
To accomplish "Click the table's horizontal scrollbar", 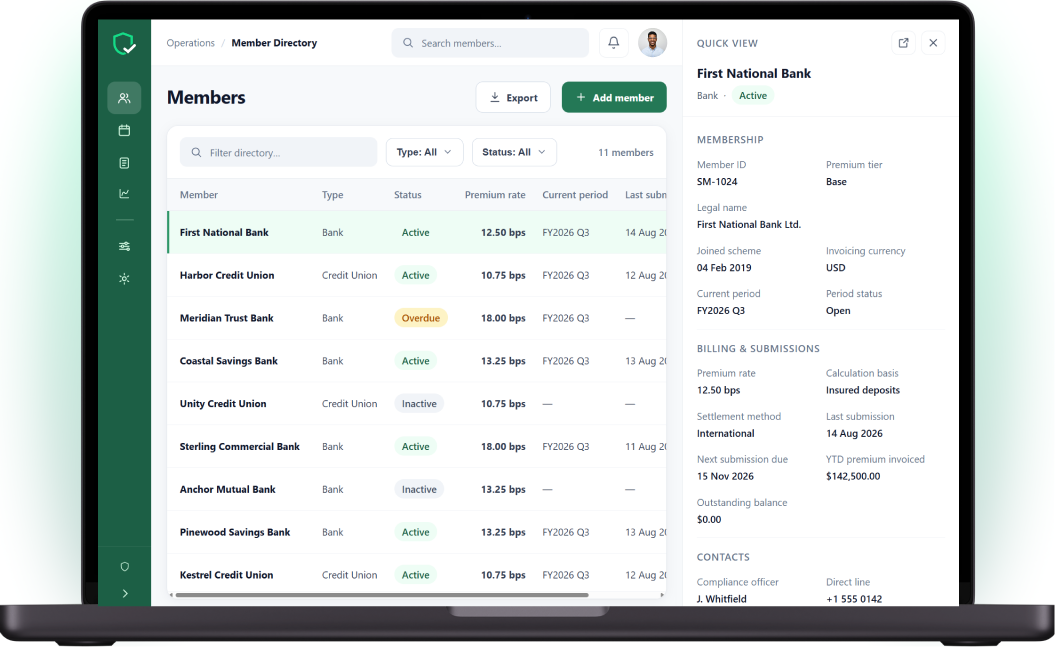I will coord(382,595).
